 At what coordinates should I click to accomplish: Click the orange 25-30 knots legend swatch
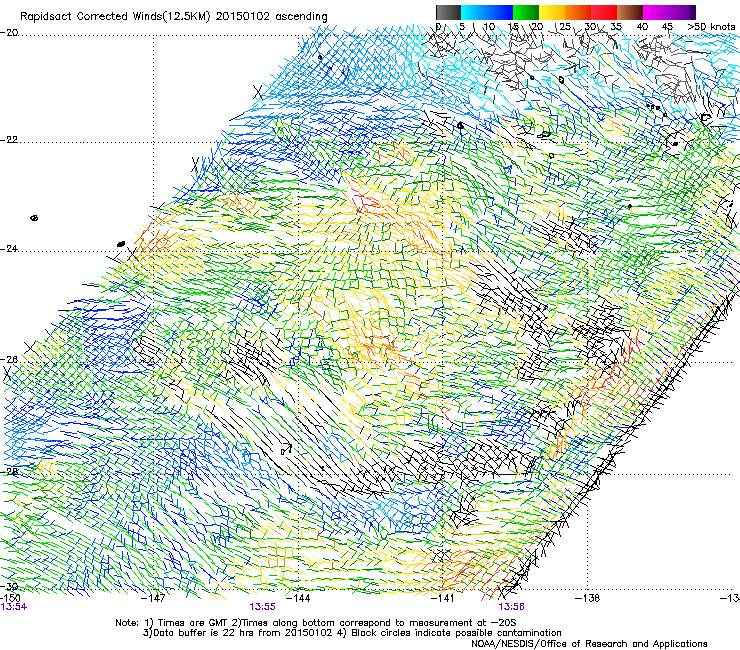coord(578,12)
